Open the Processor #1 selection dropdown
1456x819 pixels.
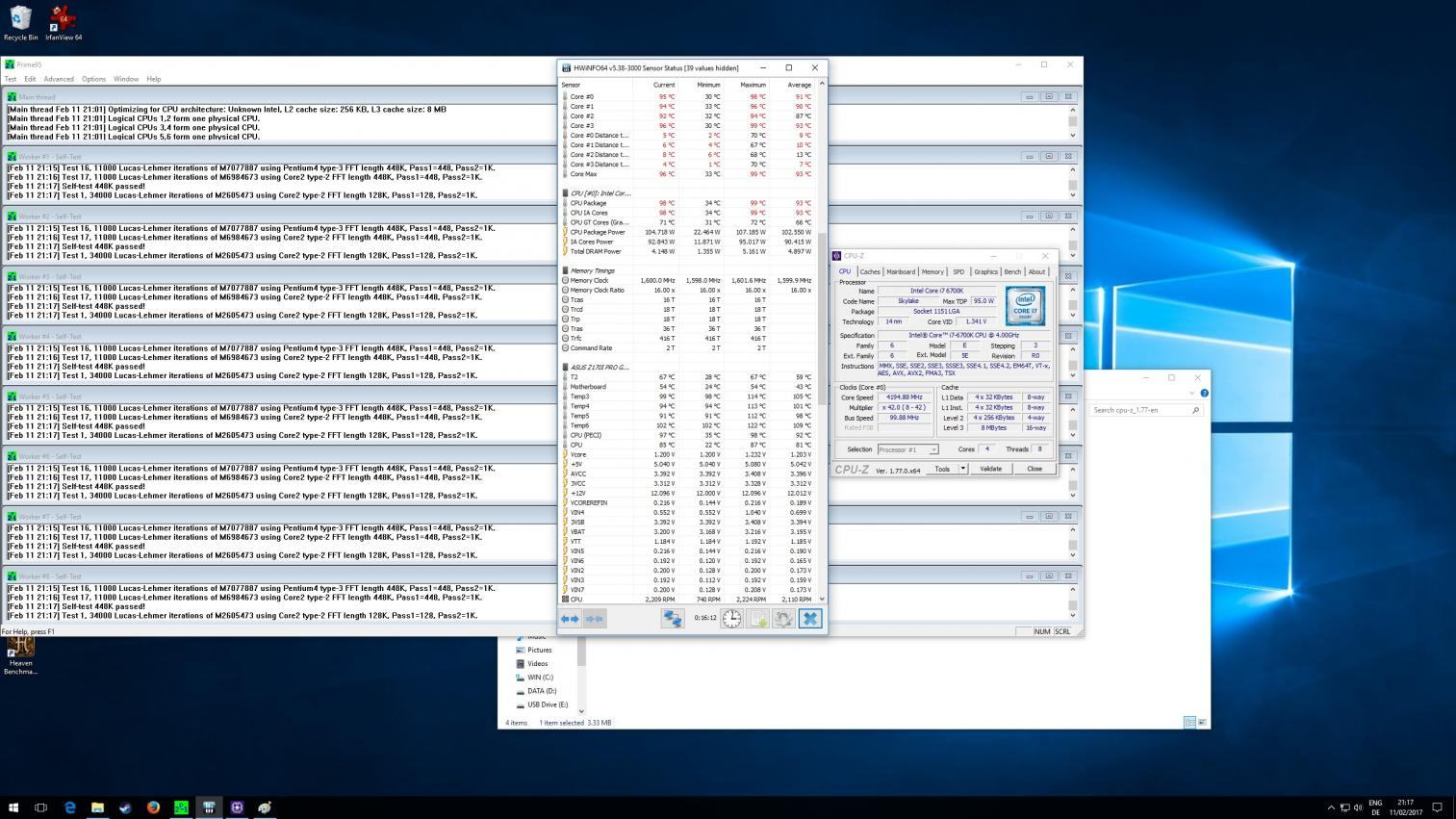click(x=907, y=449)
